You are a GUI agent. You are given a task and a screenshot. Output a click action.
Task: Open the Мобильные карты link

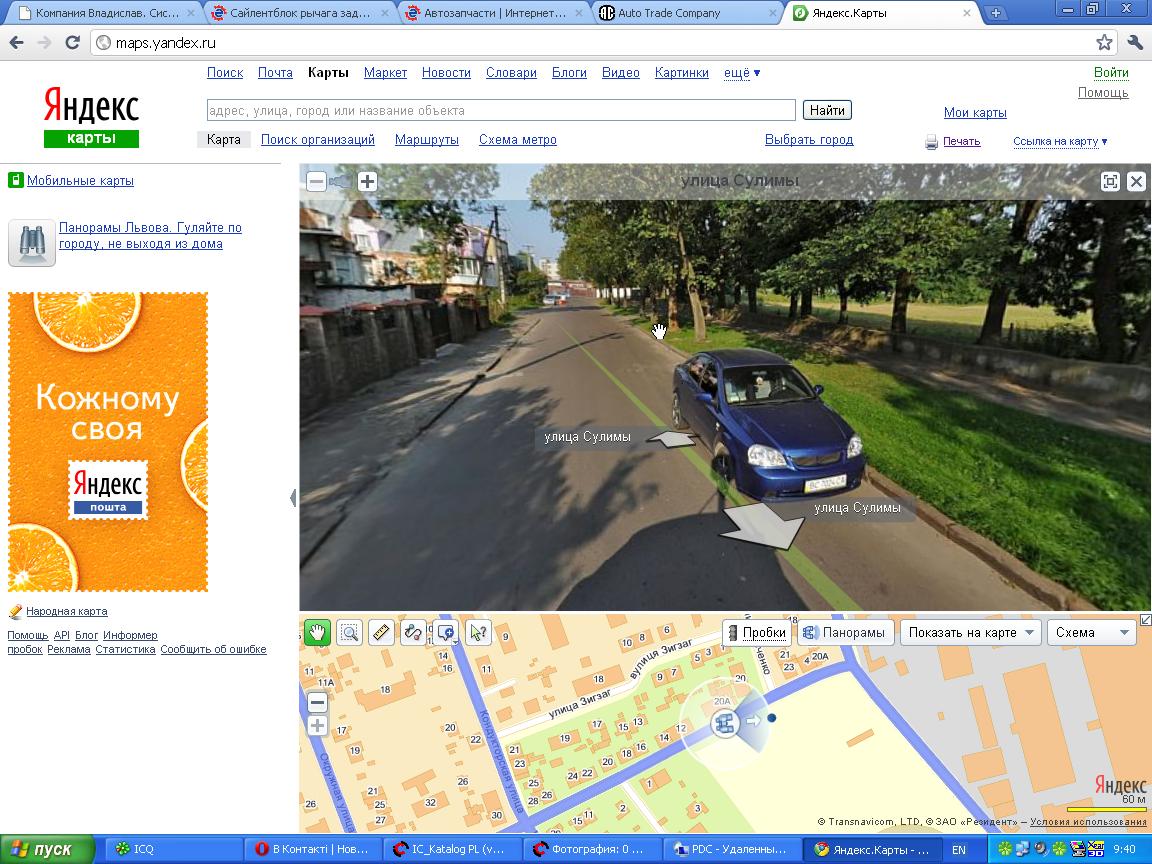[80, 181]
